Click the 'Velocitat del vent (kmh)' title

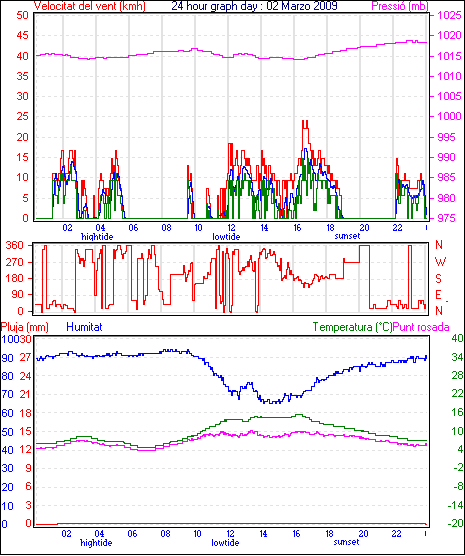click(x=89, y=6)
